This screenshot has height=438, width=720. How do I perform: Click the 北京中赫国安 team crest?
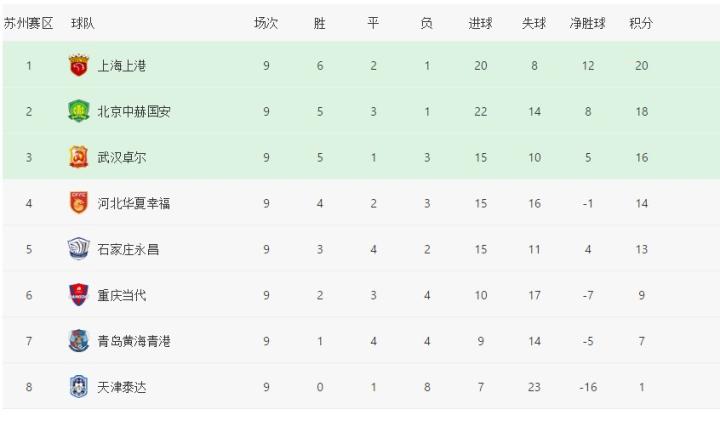(78, 112)
